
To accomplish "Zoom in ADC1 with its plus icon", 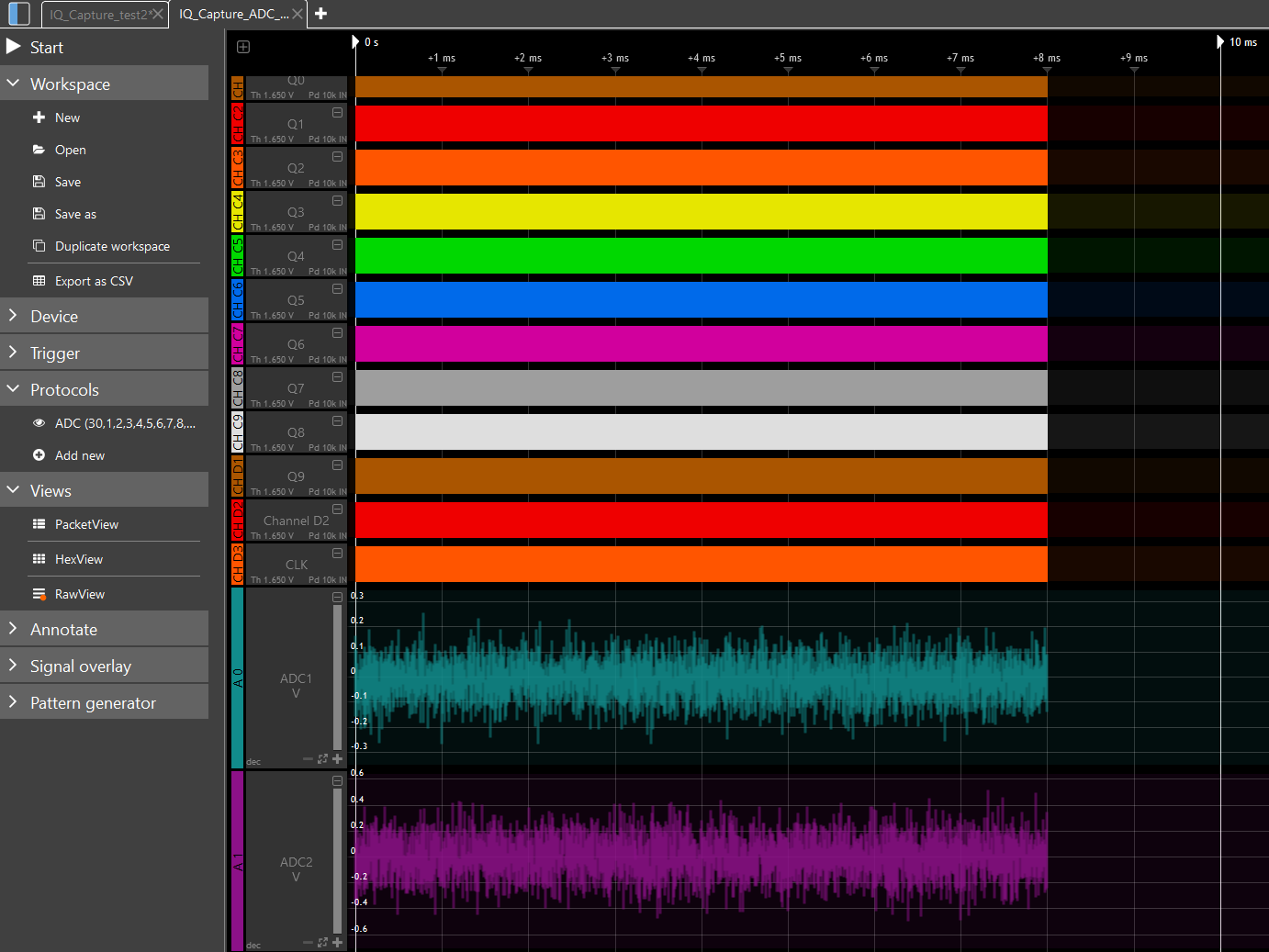I will 337,759.
